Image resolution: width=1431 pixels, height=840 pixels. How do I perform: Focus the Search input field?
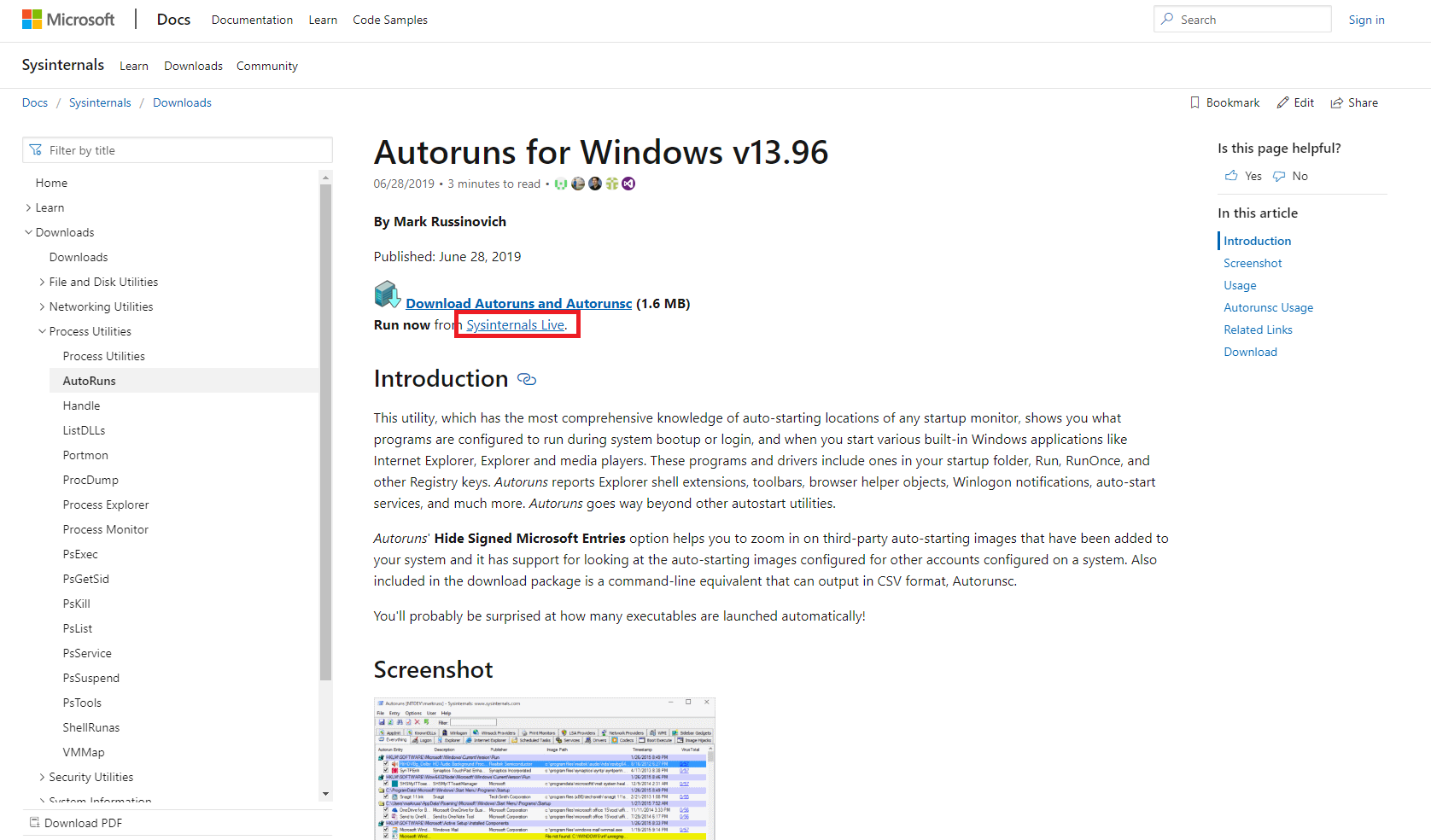[1242, 19]
